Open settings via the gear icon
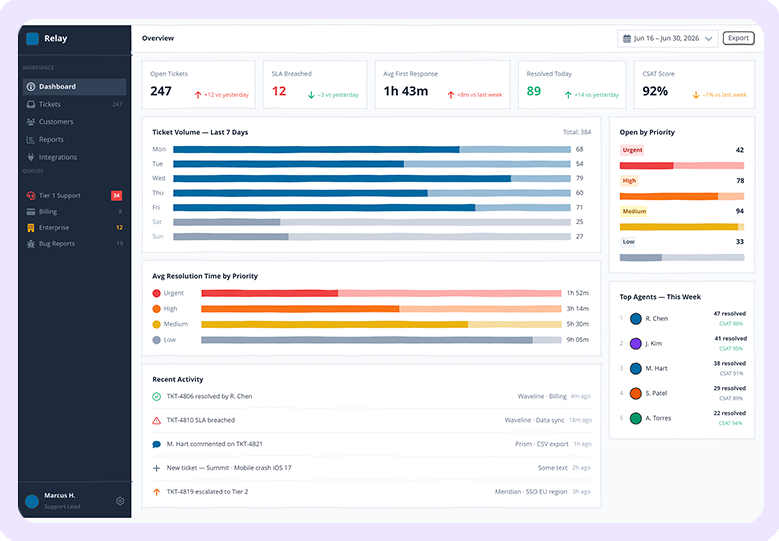The height and width of the screenshot is (541, 779). (x=120, y=501)
